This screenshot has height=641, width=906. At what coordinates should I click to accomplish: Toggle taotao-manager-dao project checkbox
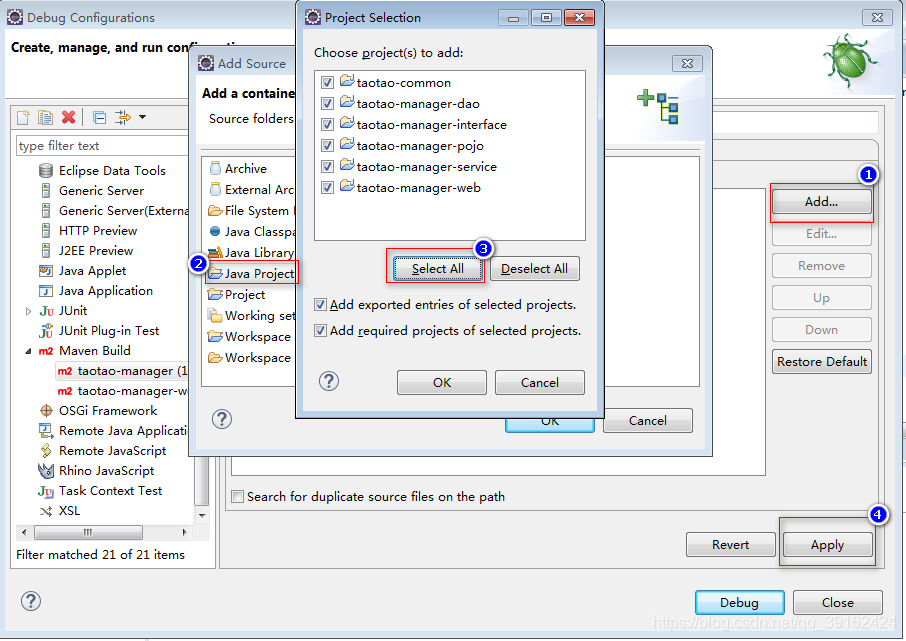point(327,103)
